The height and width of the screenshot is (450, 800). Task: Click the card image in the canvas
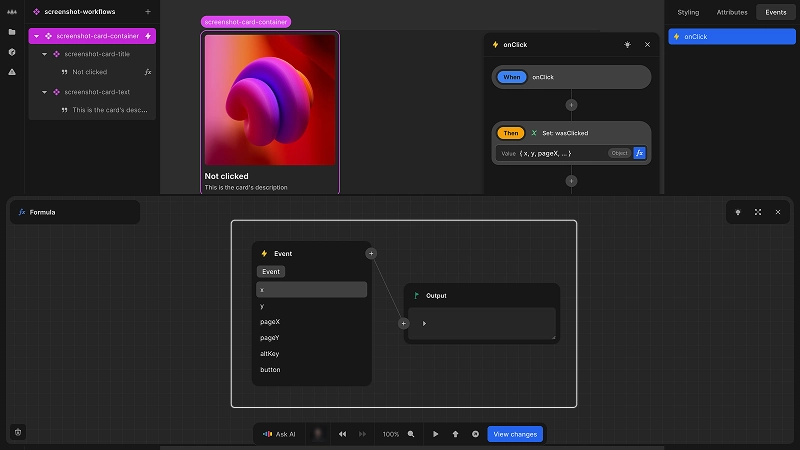(x=270, y=100)
